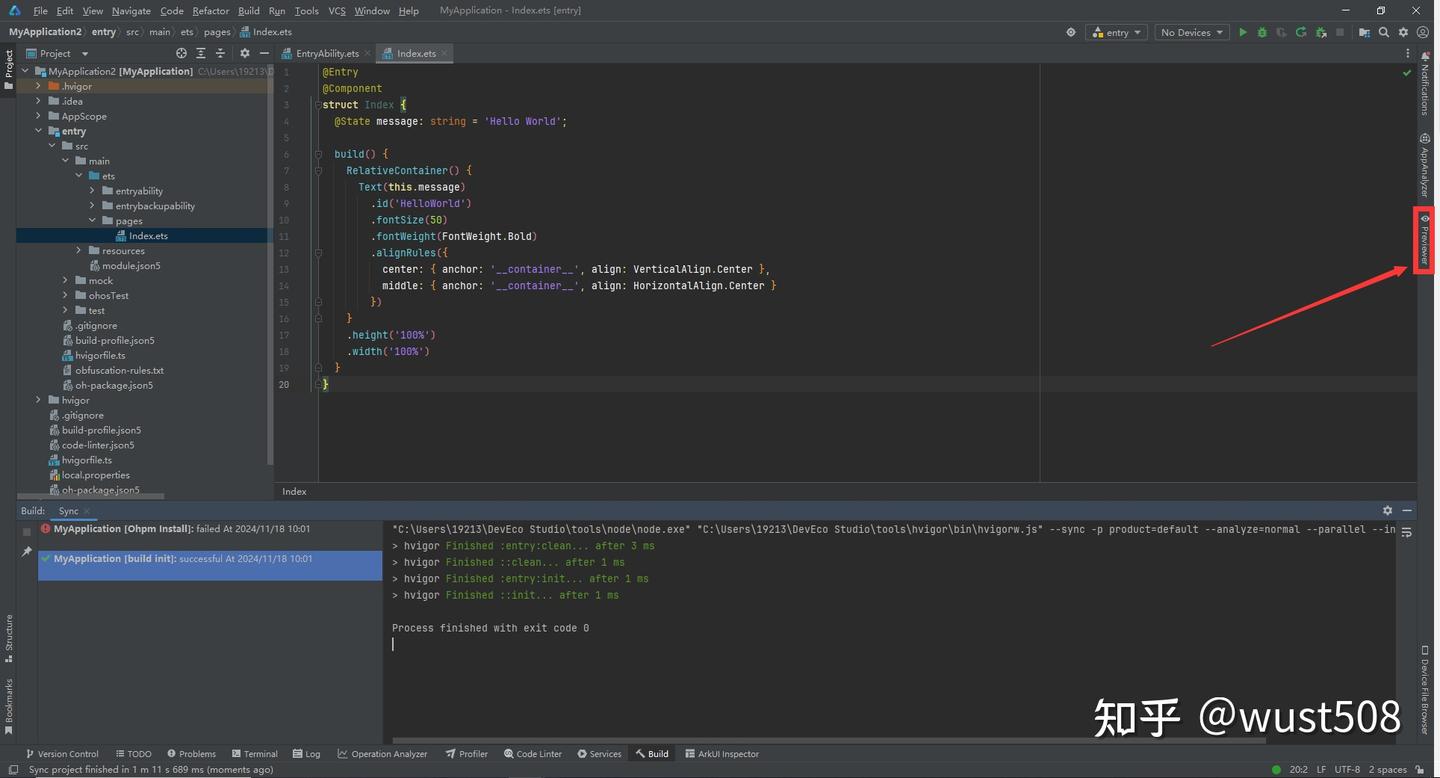Open the entry run configuration dropdown
Image resolution: width=1440 pixels, height=778 pixels.
coord(1116,32)
